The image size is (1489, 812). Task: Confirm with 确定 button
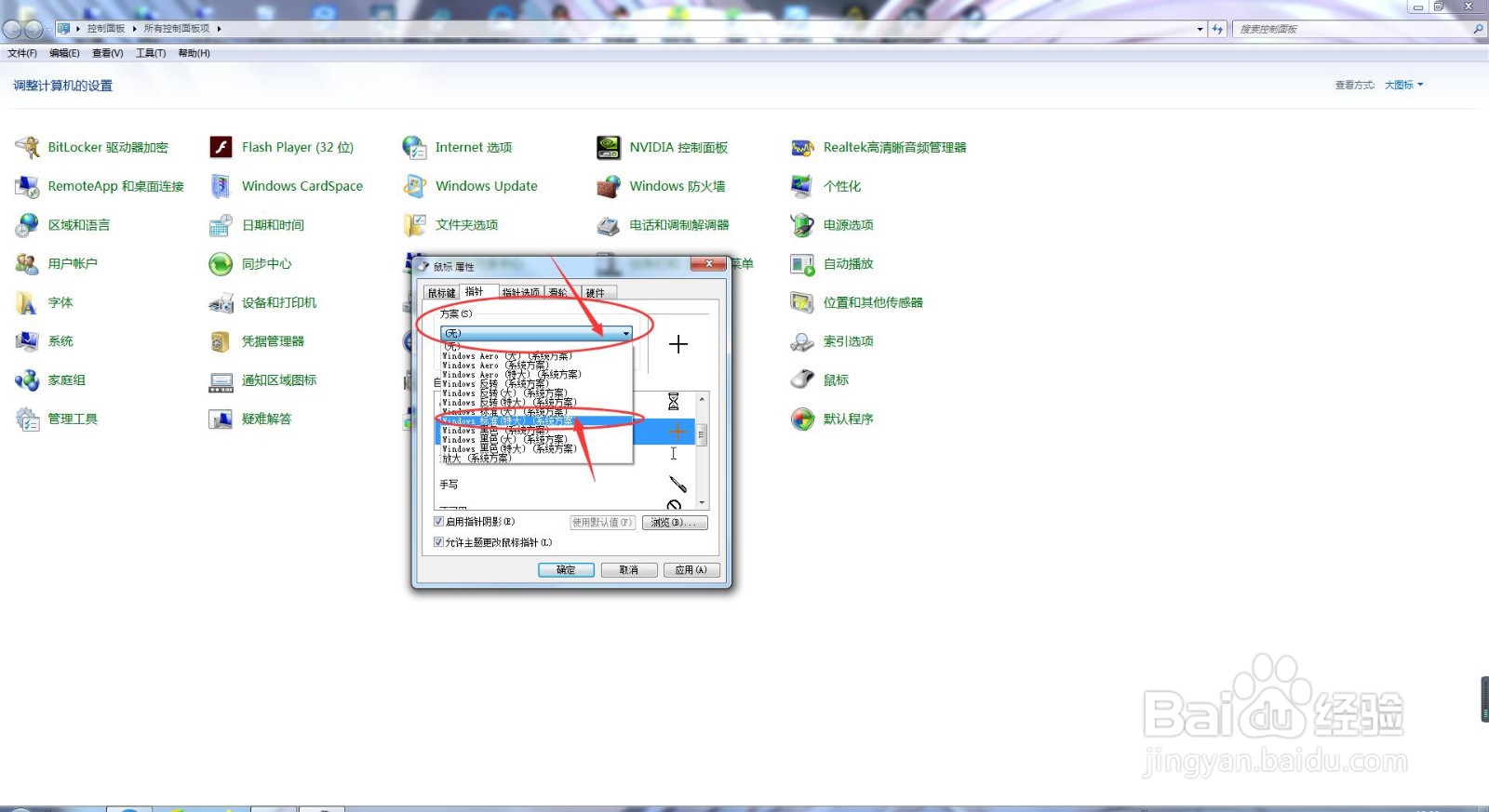[x=566, y=570]
